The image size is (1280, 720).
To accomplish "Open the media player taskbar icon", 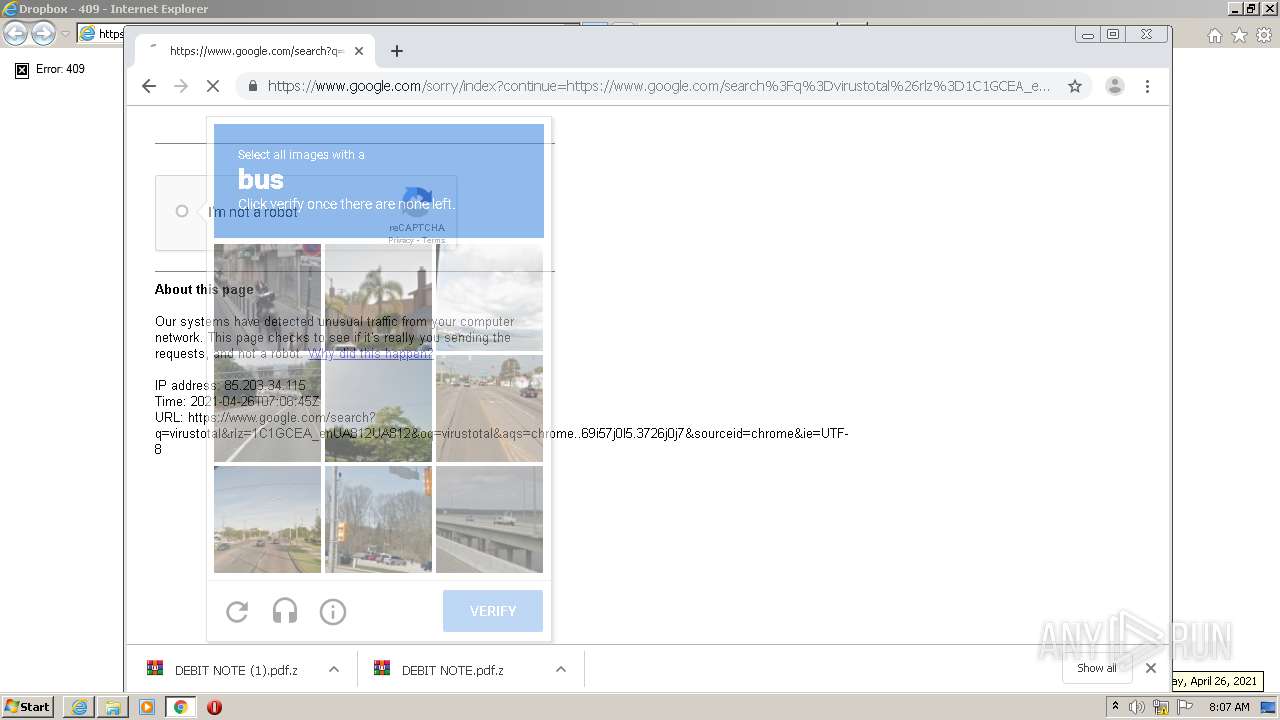I will pyautogui.click(x=147, y=707).
